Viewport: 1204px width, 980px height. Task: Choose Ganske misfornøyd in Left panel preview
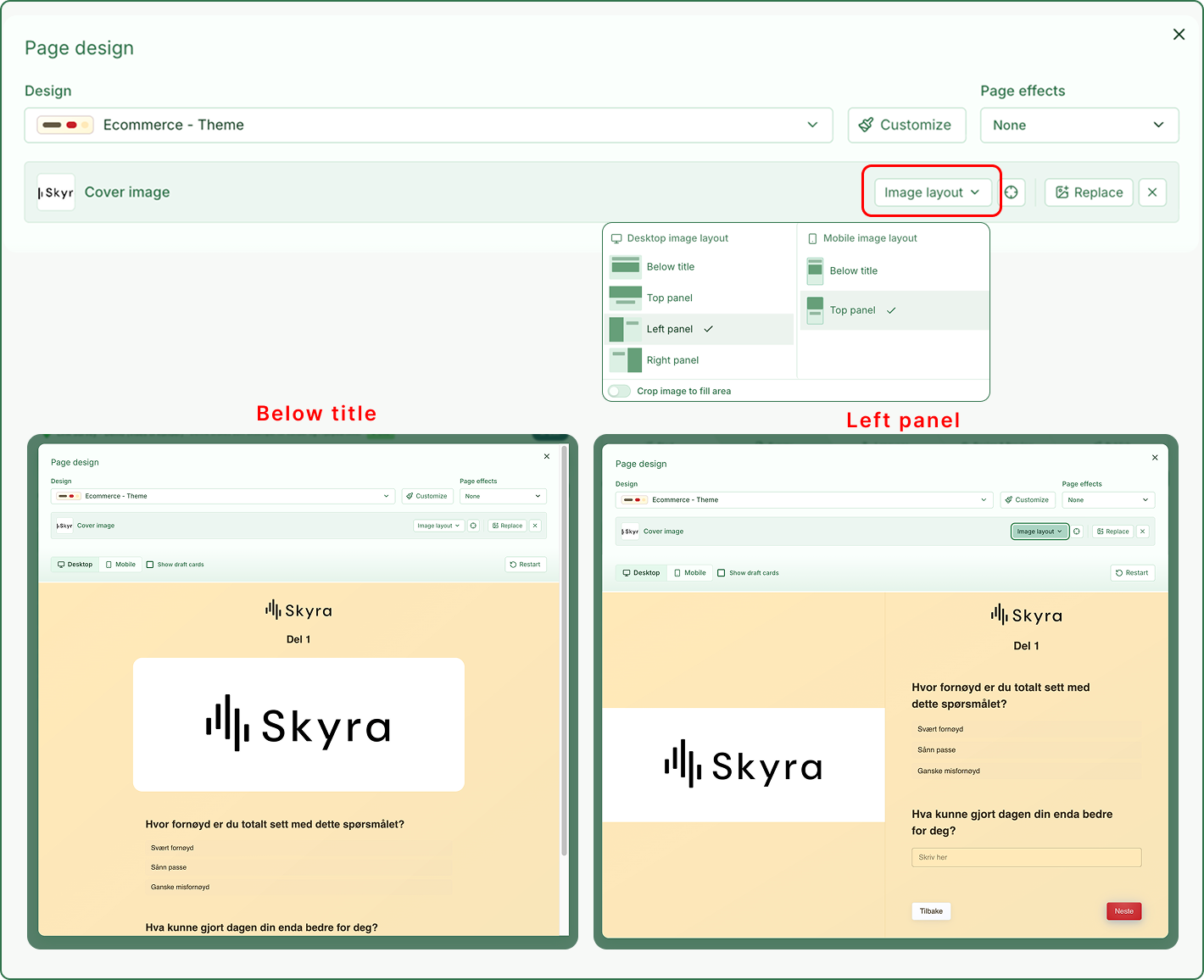1026,771
